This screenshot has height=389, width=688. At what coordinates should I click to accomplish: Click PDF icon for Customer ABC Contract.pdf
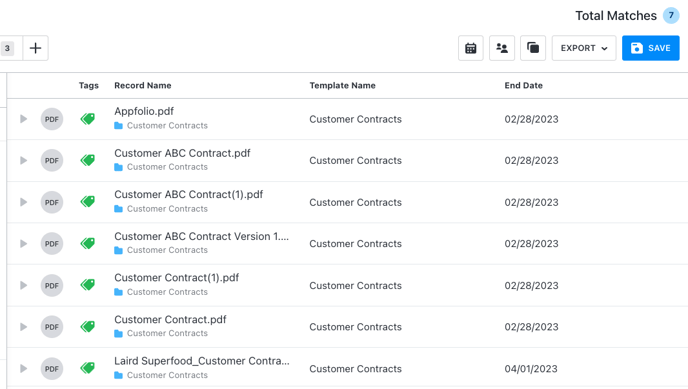(x=52, y=161)
